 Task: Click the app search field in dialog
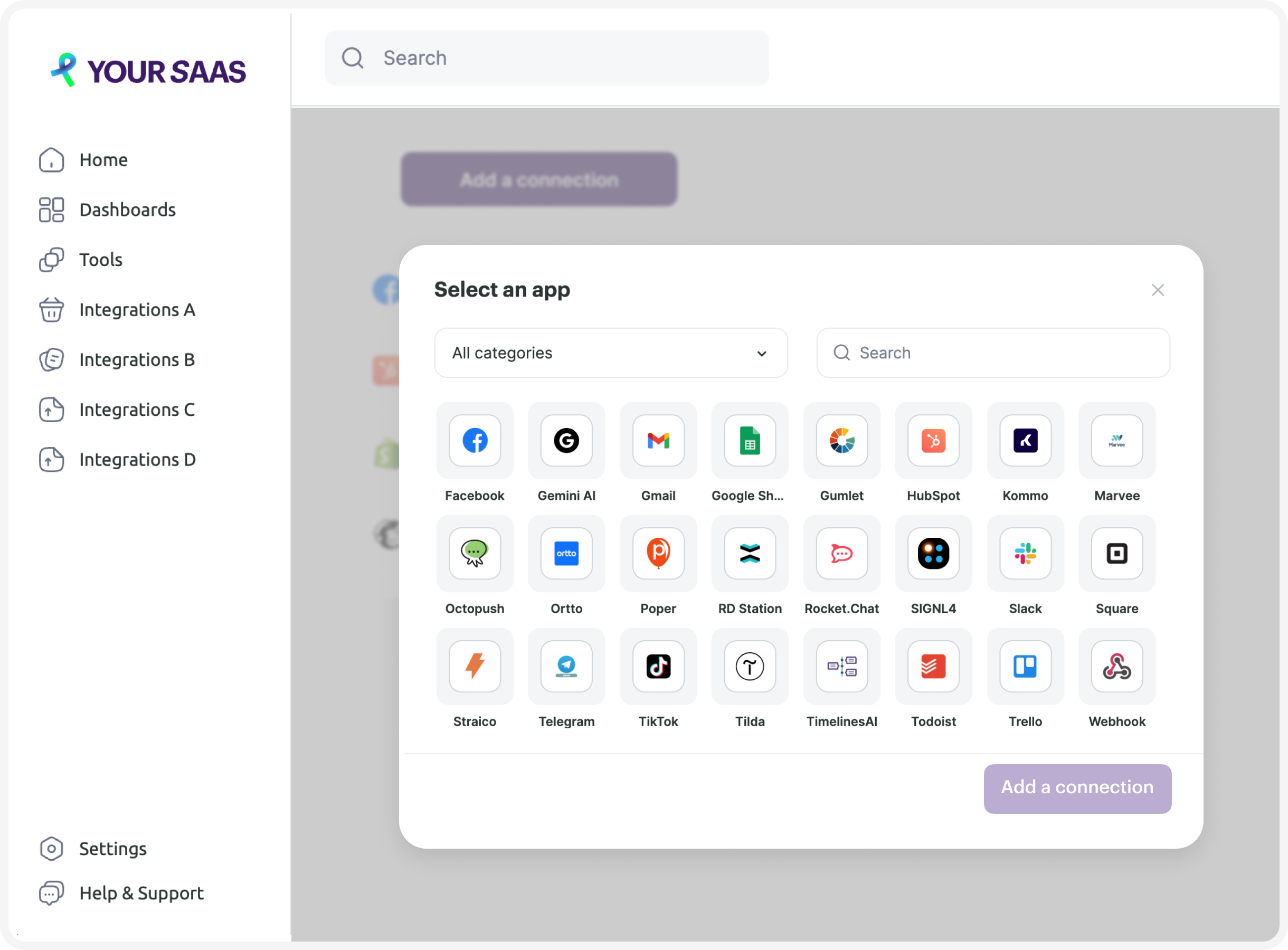click(993, 353)
